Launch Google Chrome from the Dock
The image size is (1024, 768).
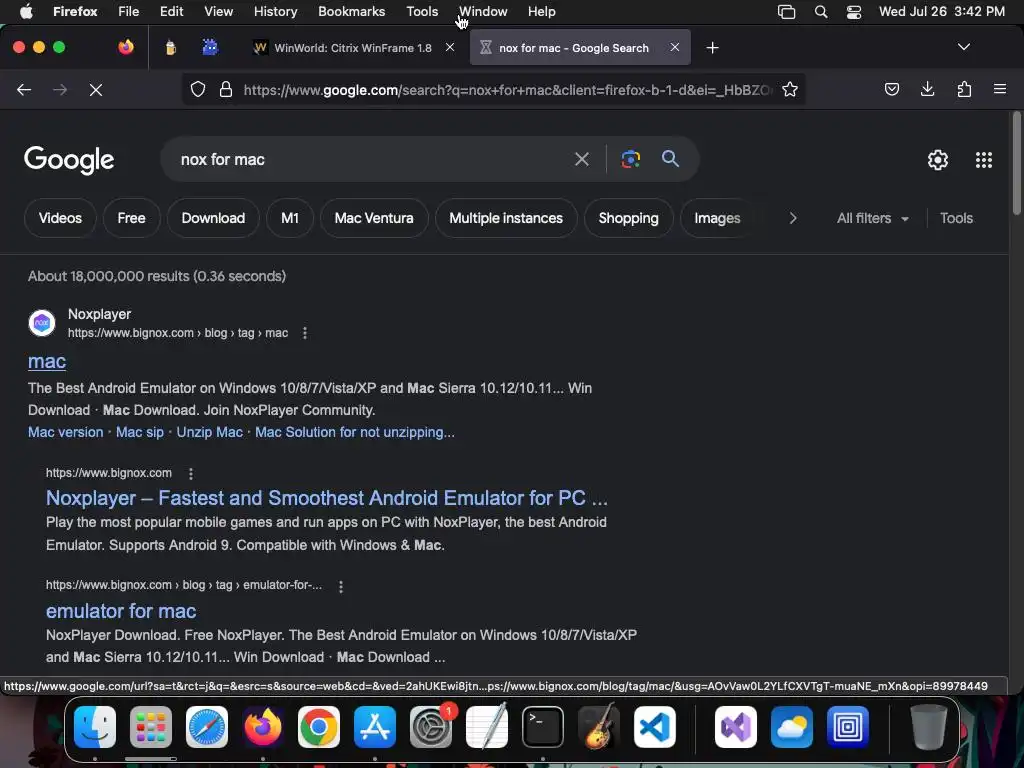click(319, 727)
